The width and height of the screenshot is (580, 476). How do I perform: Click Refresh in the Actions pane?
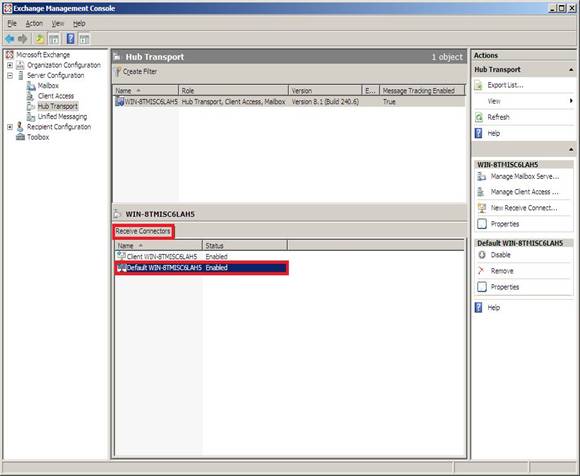pyautogui.click(x=498, y=117)
